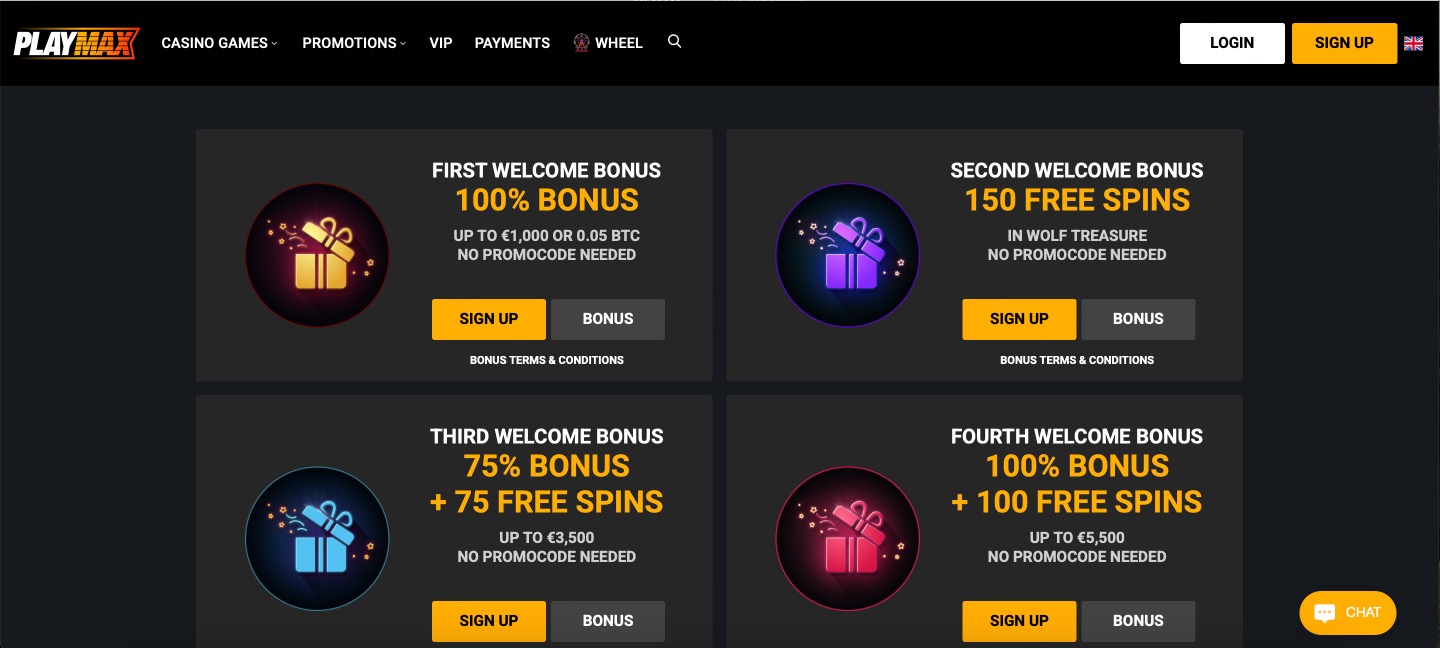Click Bonus under Second Welcome Bonus
This screenshot has height=648, width=1440.
click(1138, 319)
